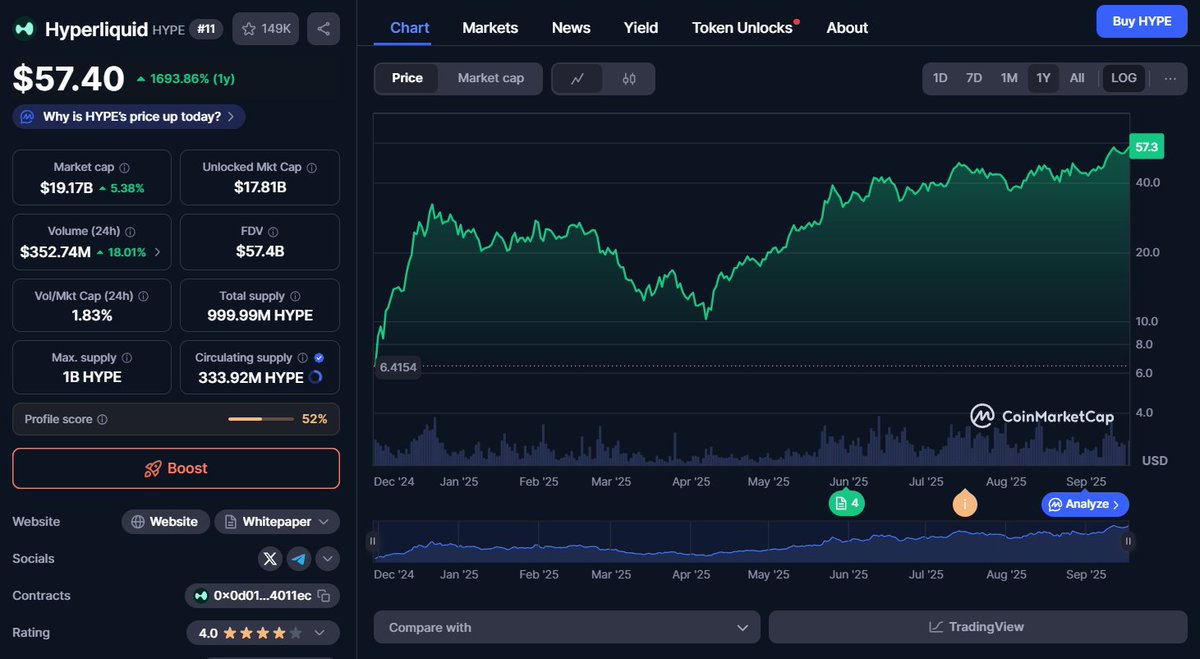Toggle the LOG scale button
Screen dimensions: 1200x659
tap(1124, 78)
